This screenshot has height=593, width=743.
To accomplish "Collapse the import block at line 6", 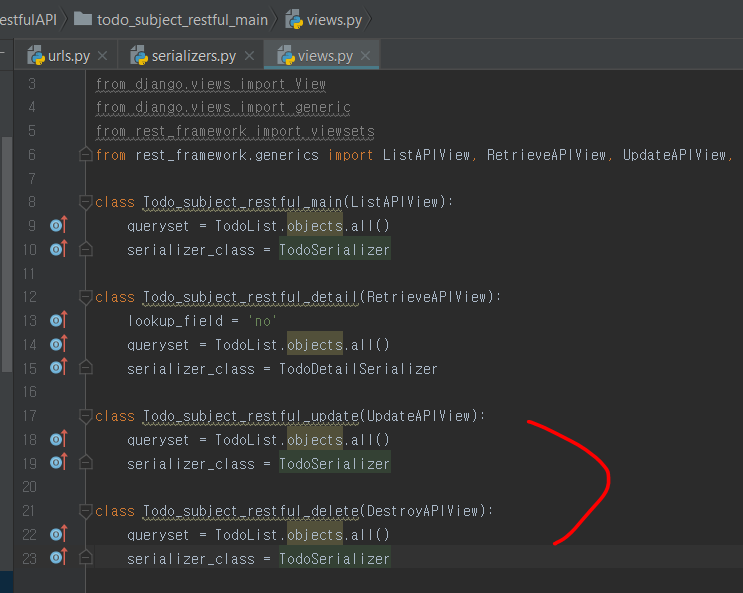I will (85, 155).
